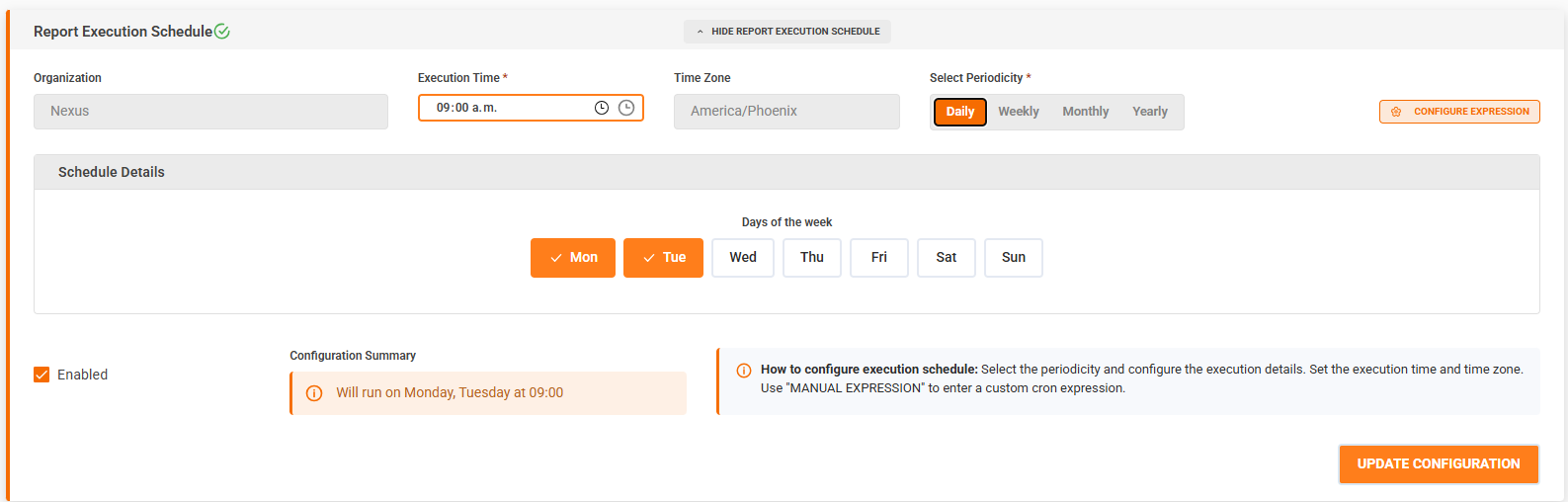Click the green checkmark status icon
The image size is (1568, 502).
click(222, 32)
